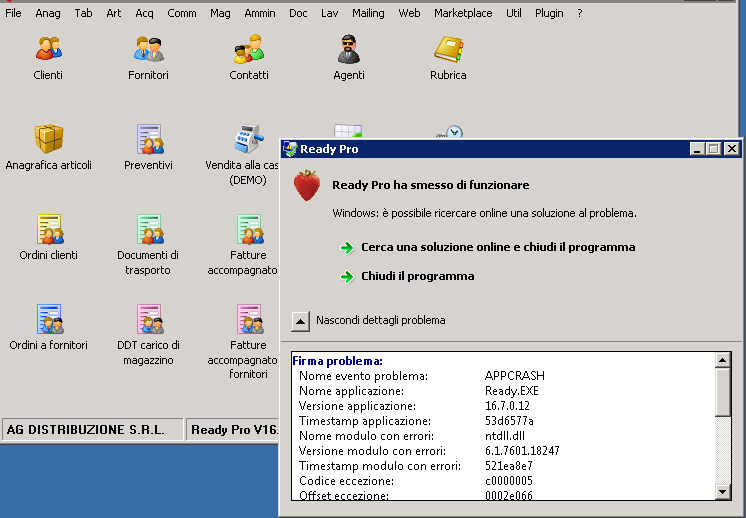
Task: Click Ready Pro ha smesso di funzionare heading
Action: (431, 185)
